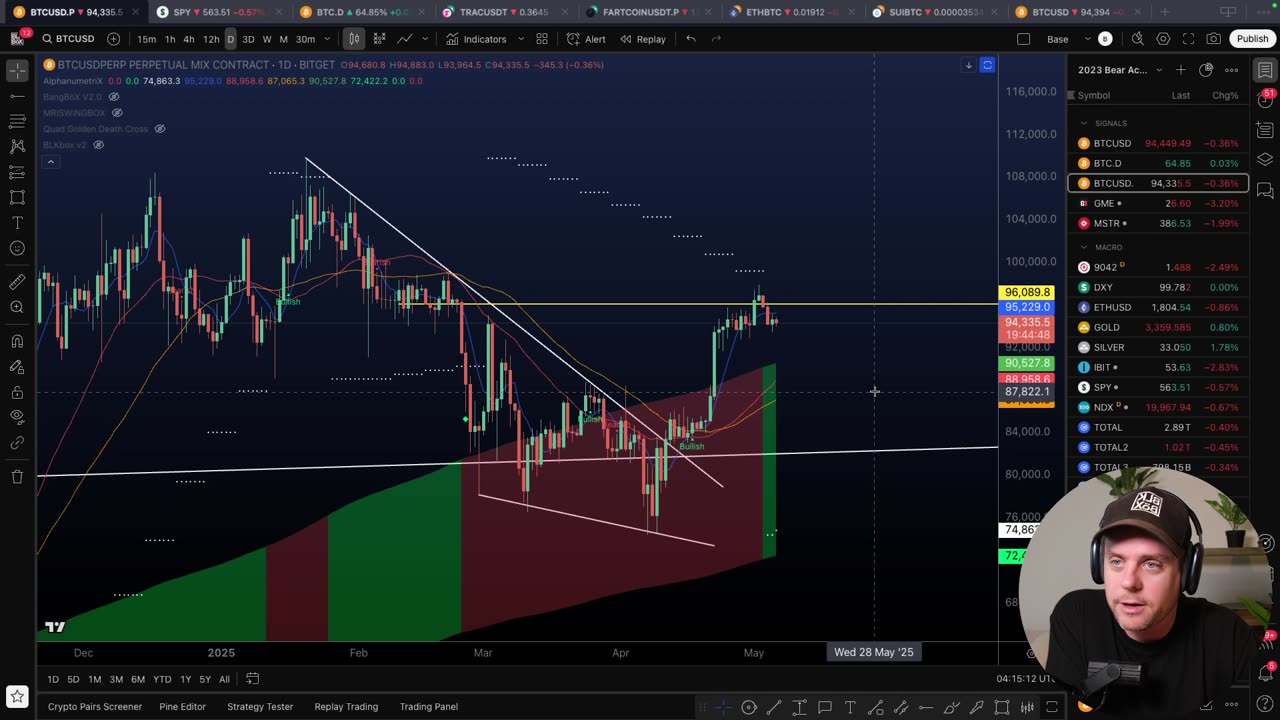Show the BLKbox v2 indicator
Image resolution: width=1280 pixels, height=720 pixels.
coord(98,145)
